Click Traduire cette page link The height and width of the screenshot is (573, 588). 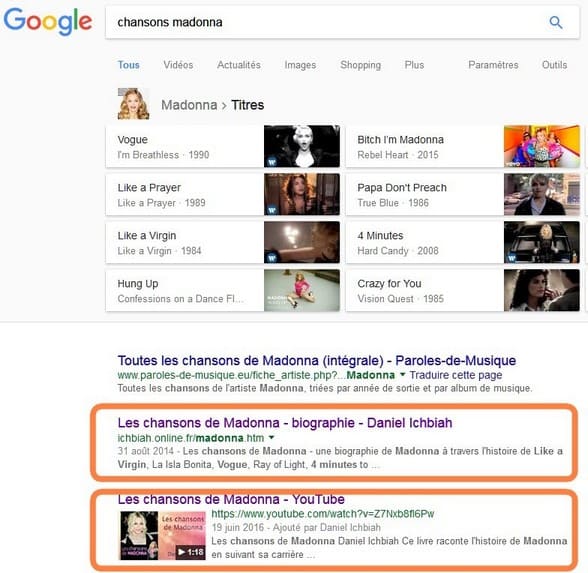click(x=456, y=375)
